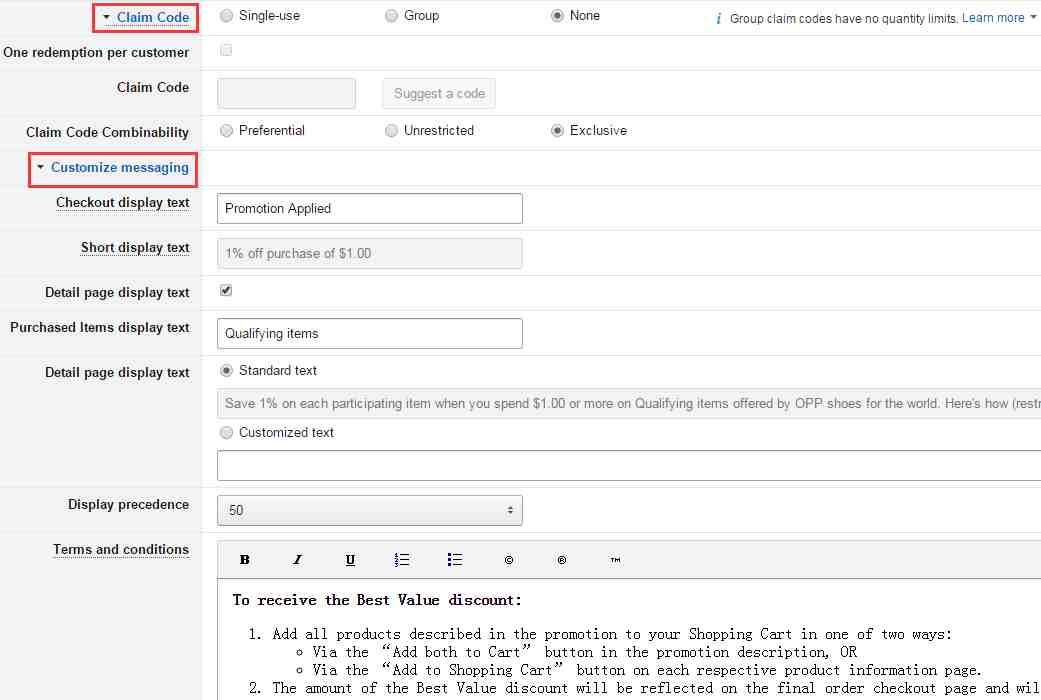This screenshot has width=1041, height=700.
Task: Select the Standard text radio option
Action: pyautogui.click(x=226, y=371)
